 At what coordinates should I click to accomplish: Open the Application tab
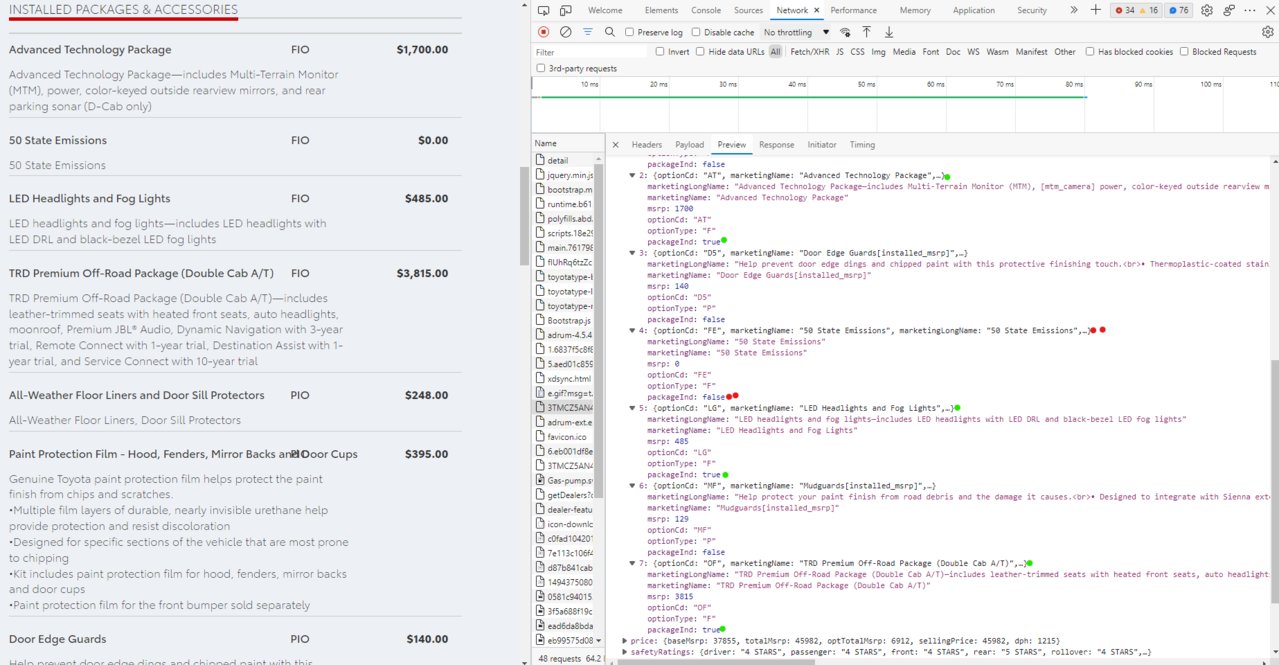pyautogui.click(x=973, y=10)
